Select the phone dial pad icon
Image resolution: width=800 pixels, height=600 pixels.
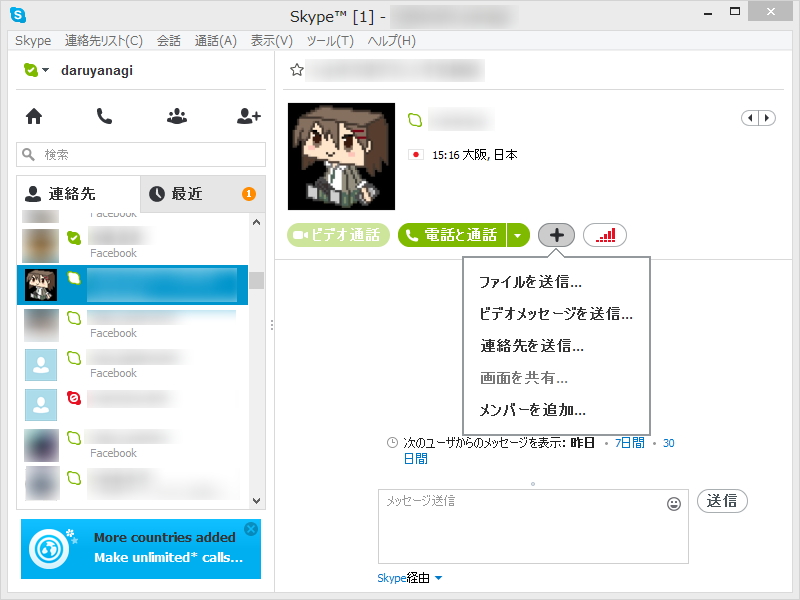click(x=104, y=117)
